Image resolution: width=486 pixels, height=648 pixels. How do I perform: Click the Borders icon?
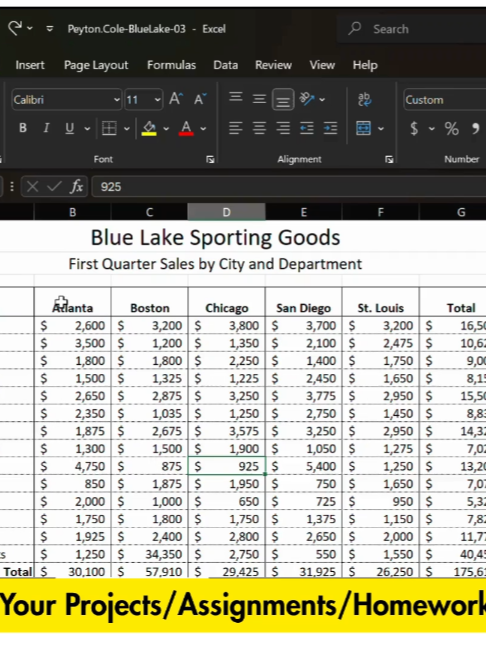(109, 128)
